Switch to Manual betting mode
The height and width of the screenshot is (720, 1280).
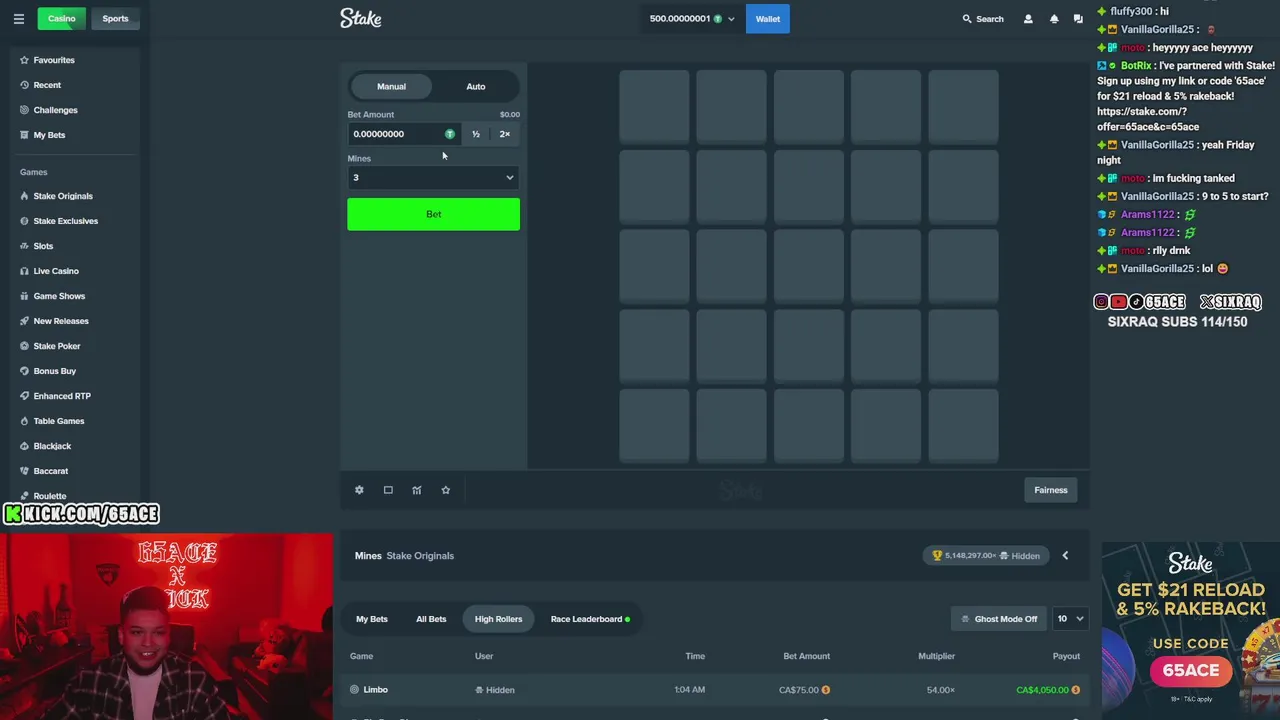[x=391, y=86]
